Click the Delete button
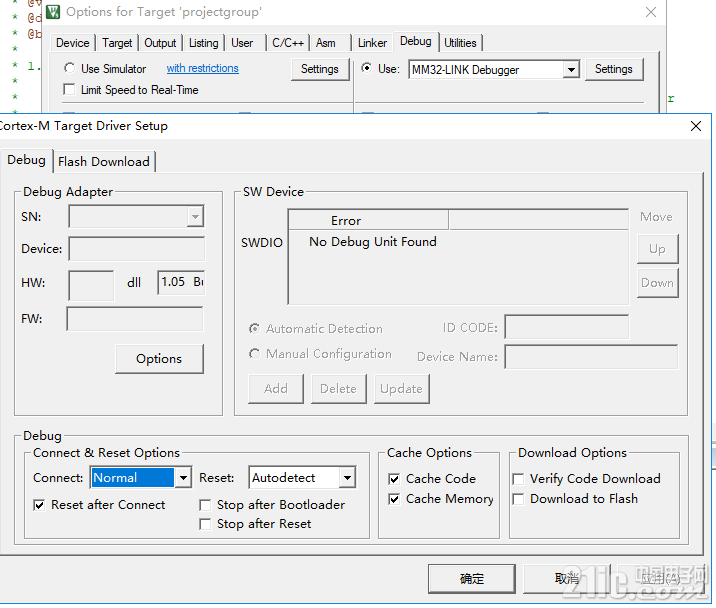This screenshot has height=608, width=716. point(338,389)
